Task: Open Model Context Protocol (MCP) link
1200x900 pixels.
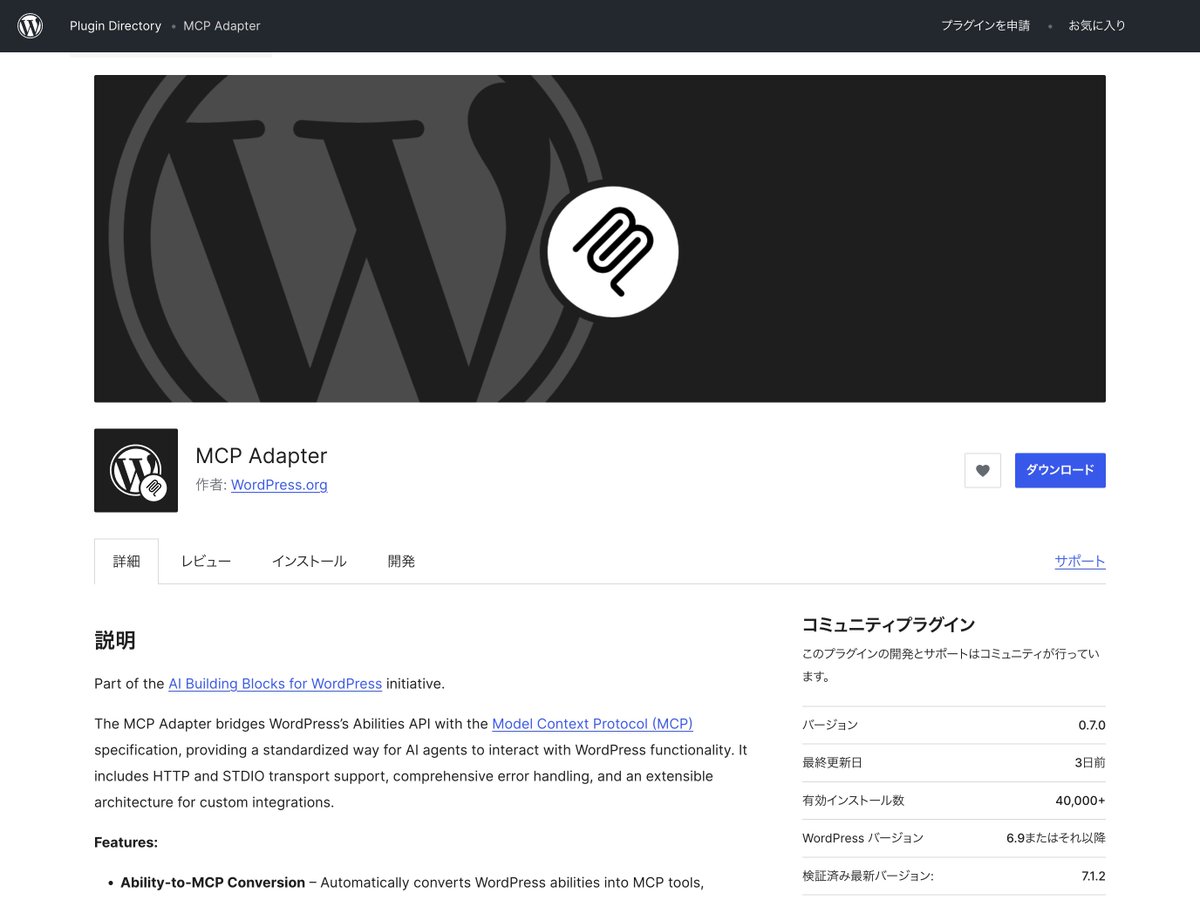Action: coord(592,724)
